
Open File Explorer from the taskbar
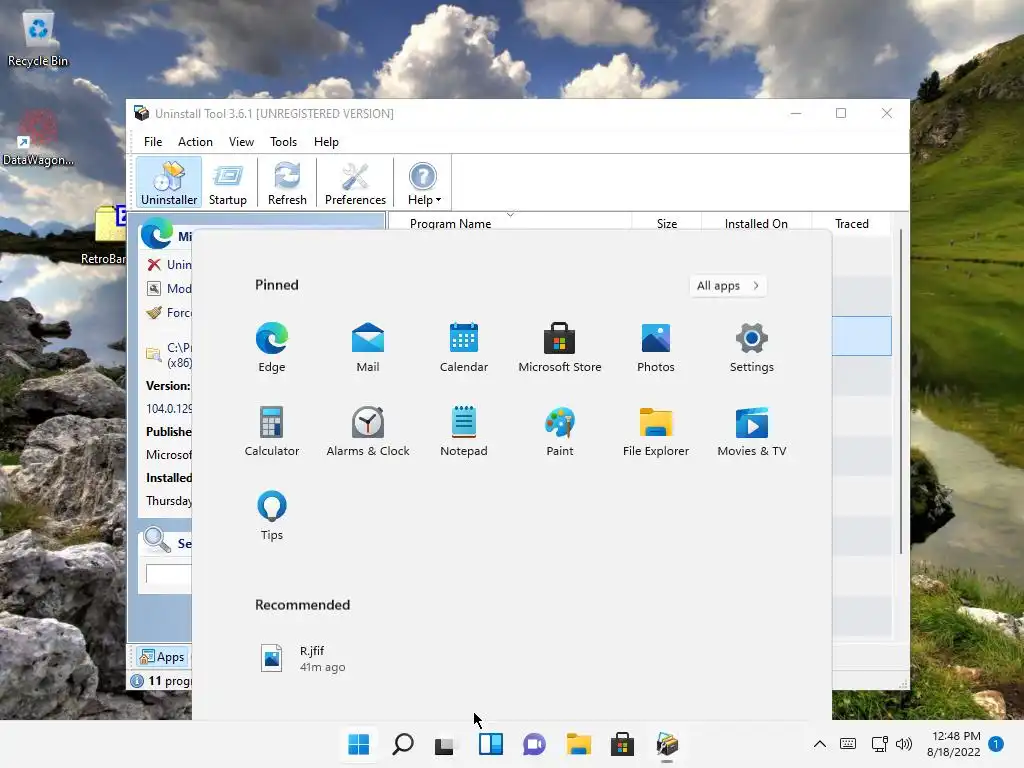pyautogui.click(x=579, y=744)
